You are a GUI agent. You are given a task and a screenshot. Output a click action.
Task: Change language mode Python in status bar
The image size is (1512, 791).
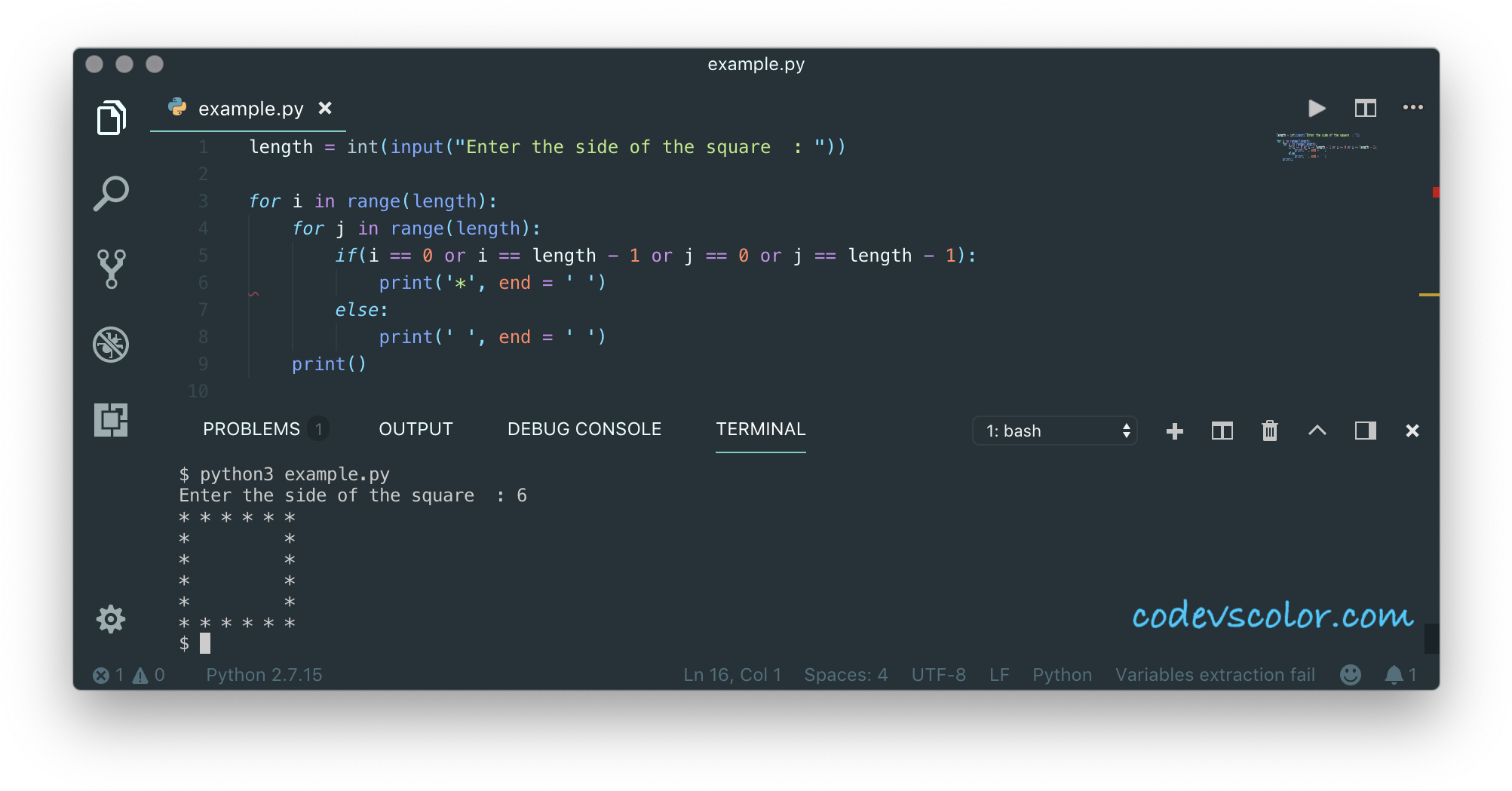point(1062,675)
